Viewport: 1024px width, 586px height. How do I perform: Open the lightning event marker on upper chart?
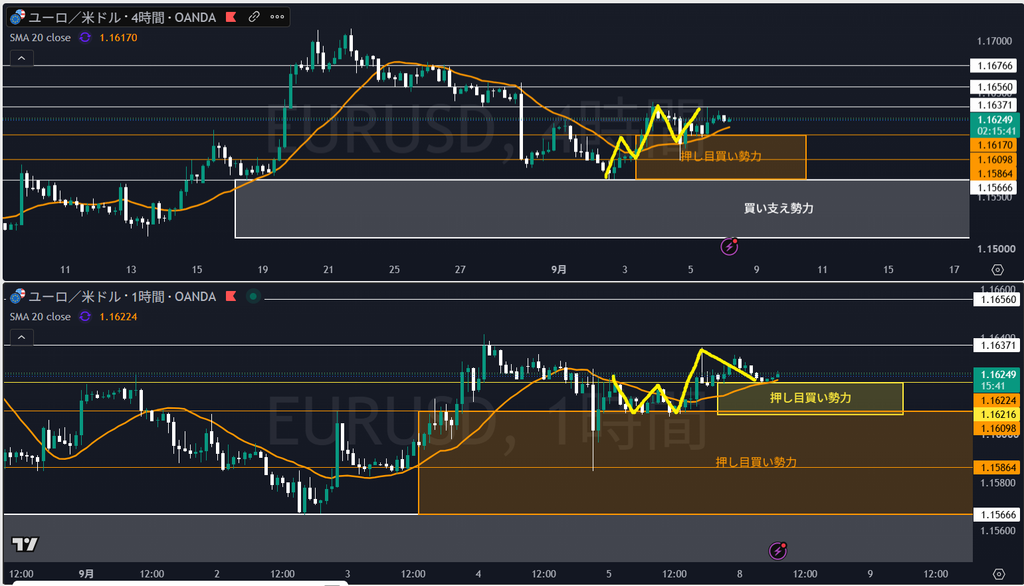(729, 247)
